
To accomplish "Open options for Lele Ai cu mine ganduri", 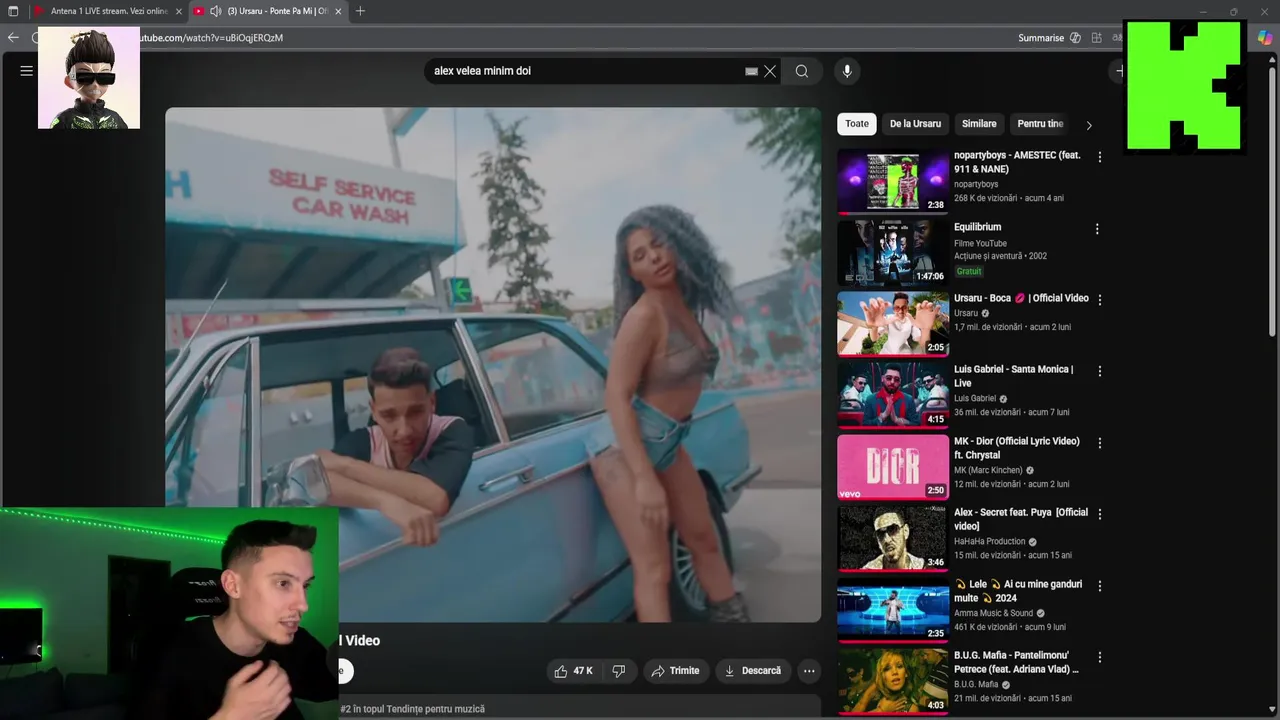I will click(x=1099, y=586).
